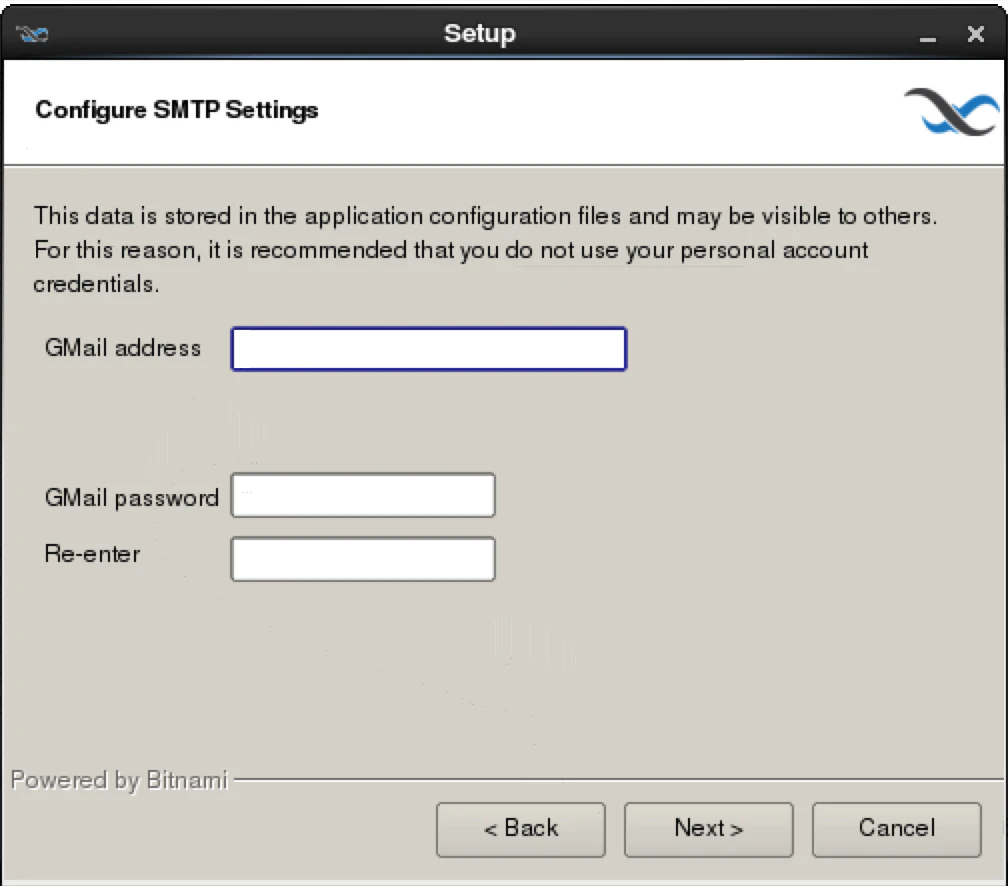
Task: Cancel the setup wizard
Action: tap(897, 829)
